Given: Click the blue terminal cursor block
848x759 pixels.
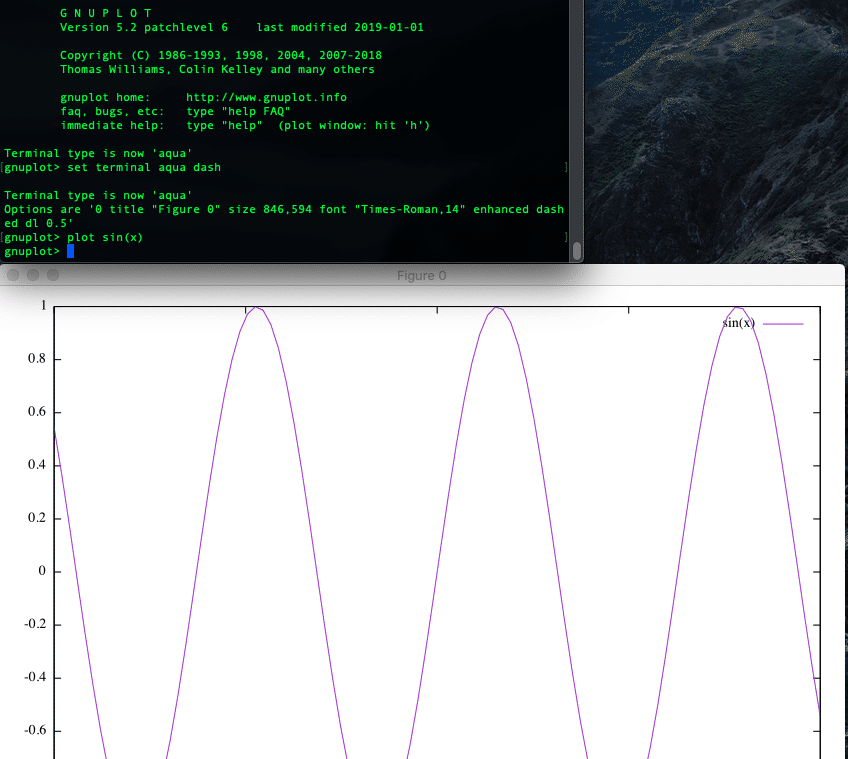Looking at the screenshot, I should (x=70, y=252).
